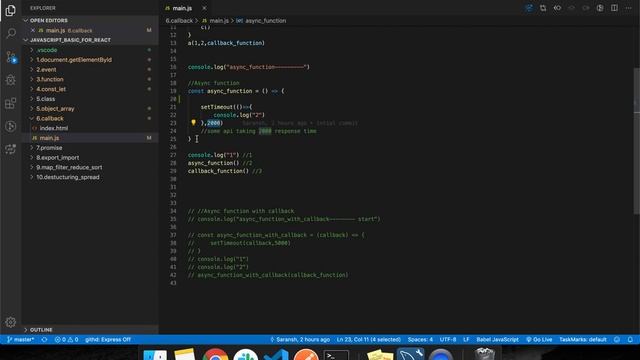
Task: Expand the 10.destucturing_spread folder
Action: coord(68,177)
